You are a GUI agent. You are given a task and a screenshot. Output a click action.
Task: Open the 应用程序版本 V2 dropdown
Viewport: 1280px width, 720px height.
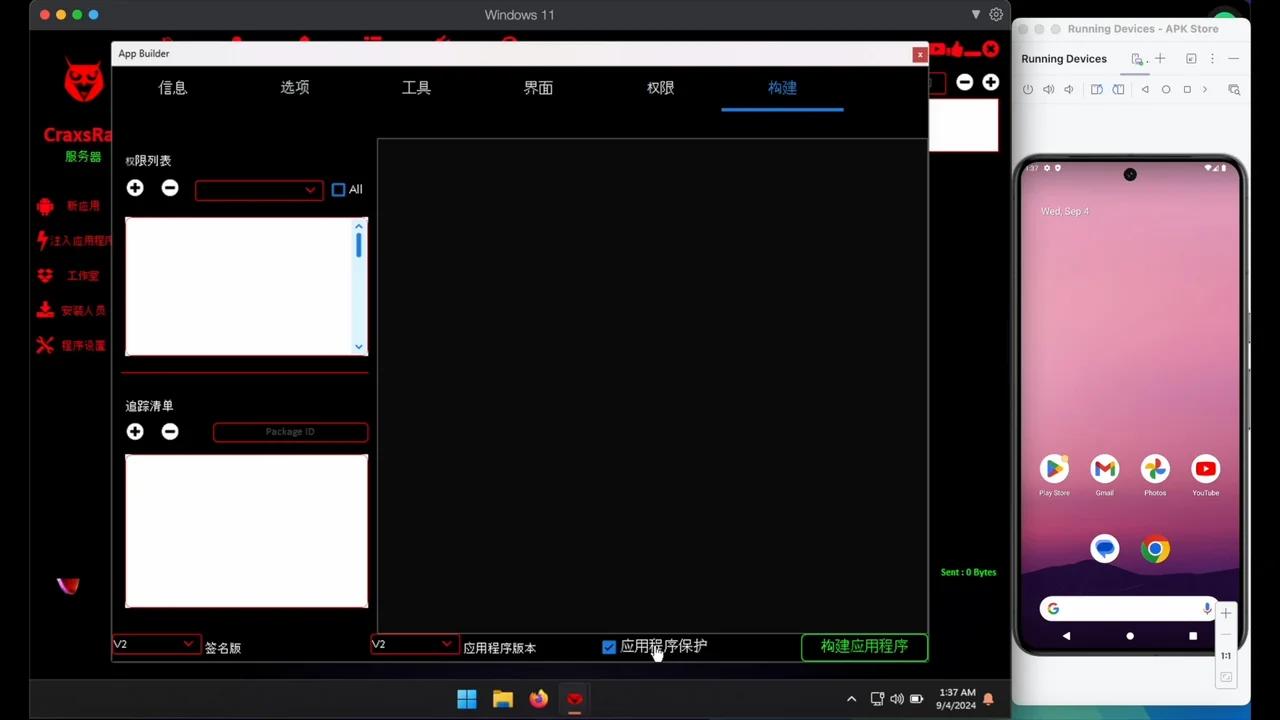413,645
